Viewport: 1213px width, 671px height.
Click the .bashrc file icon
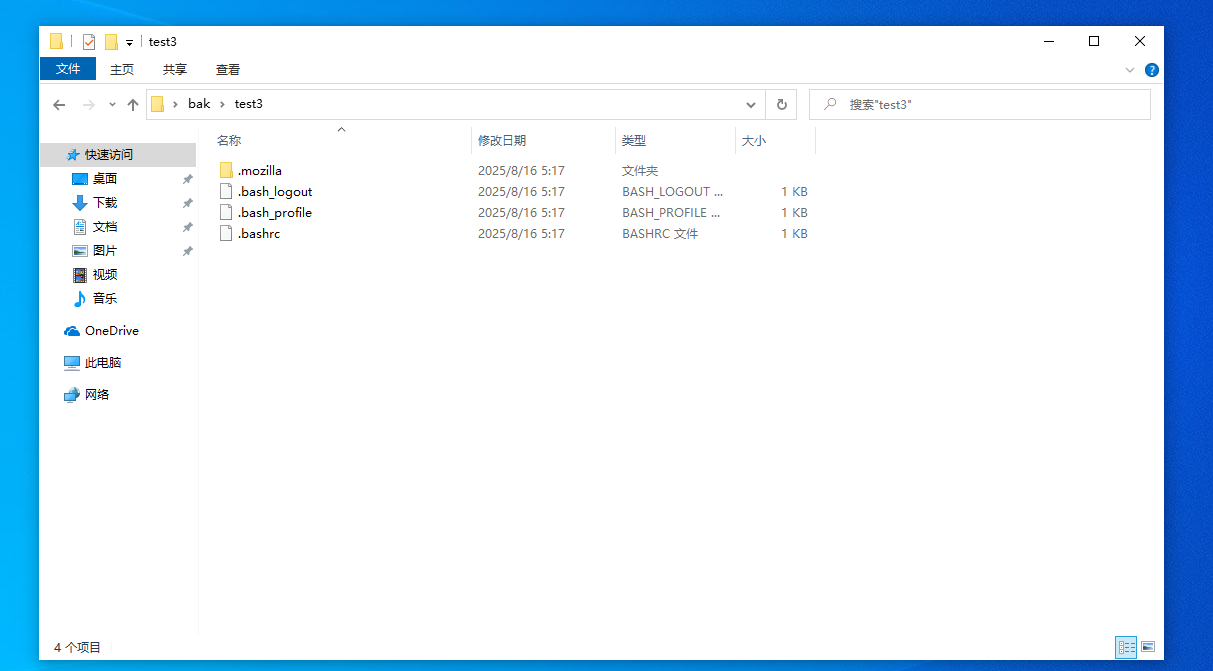pos(226,234)
